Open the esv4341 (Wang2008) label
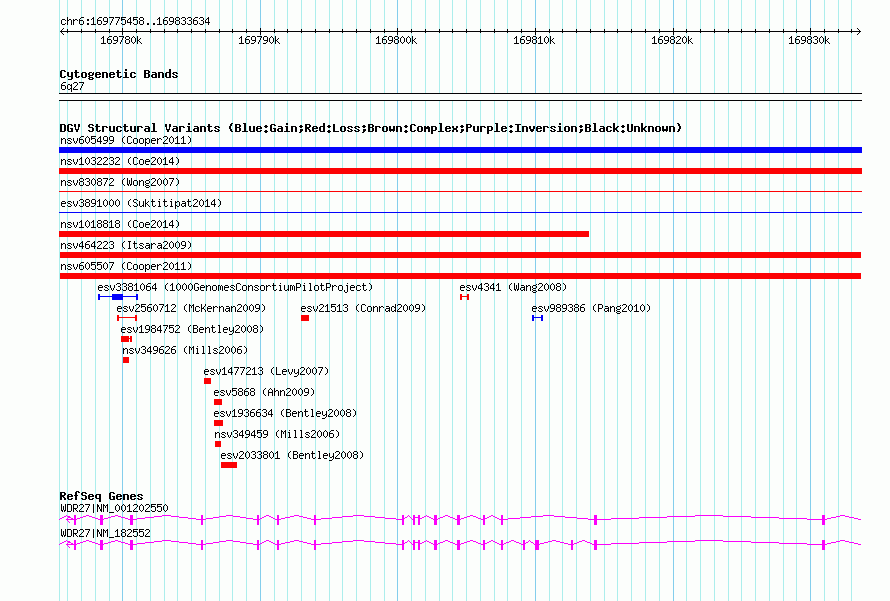The height and width of the screenshot is (601, 890). tap(513, 287)
